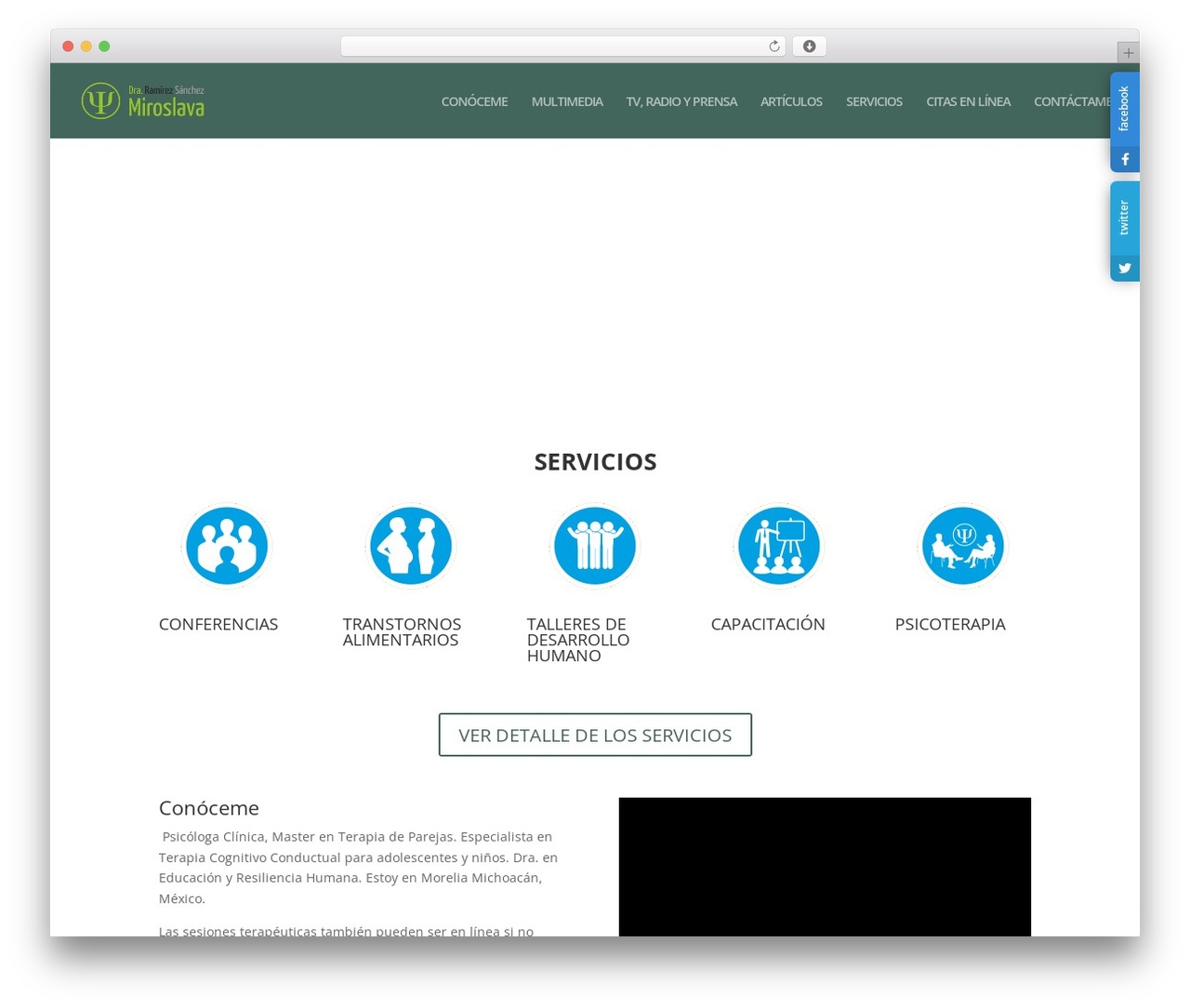The width and height of the screenshot is (1190, 1008).
Task: Add a new browser tab
Action: pos(1129,53)
